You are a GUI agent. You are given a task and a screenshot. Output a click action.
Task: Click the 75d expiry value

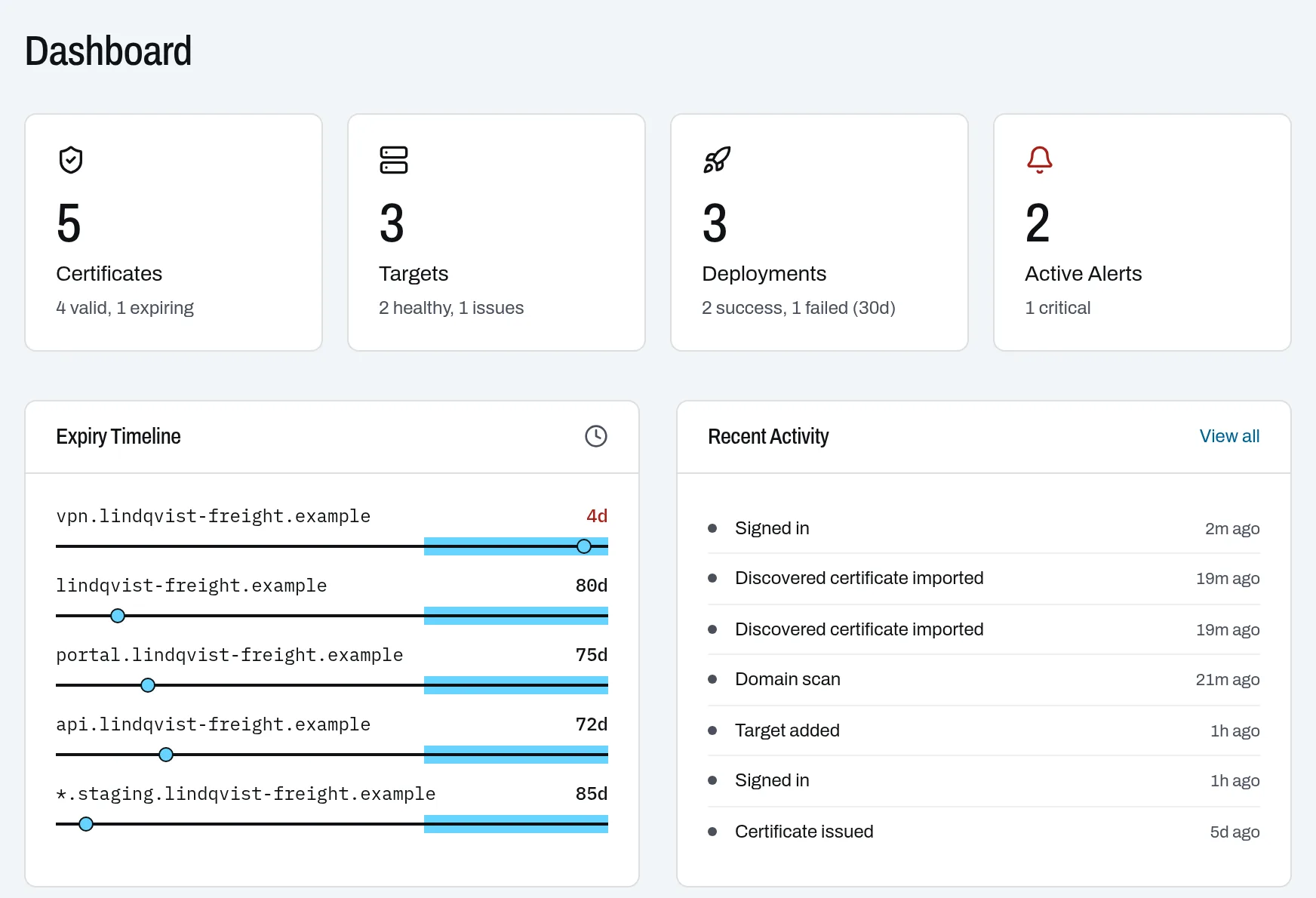(592, 655)
